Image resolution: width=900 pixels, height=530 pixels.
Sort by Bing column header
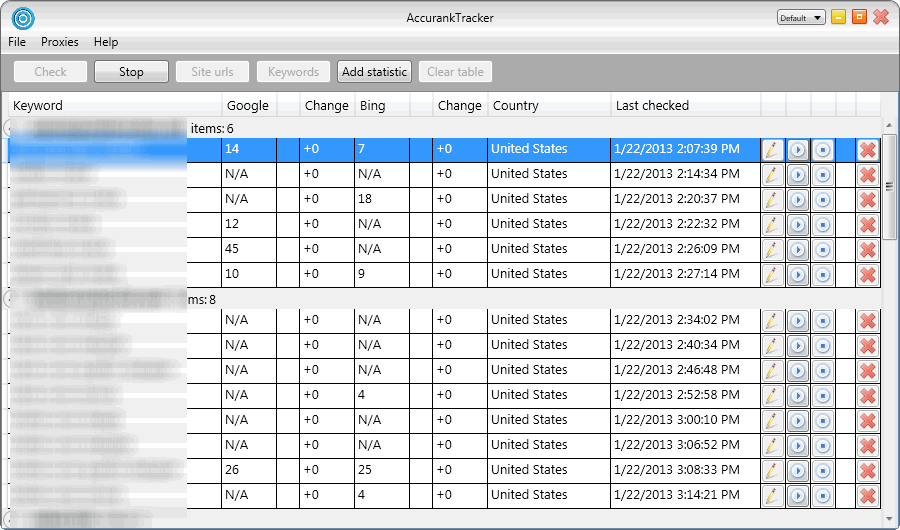point(382,106)
